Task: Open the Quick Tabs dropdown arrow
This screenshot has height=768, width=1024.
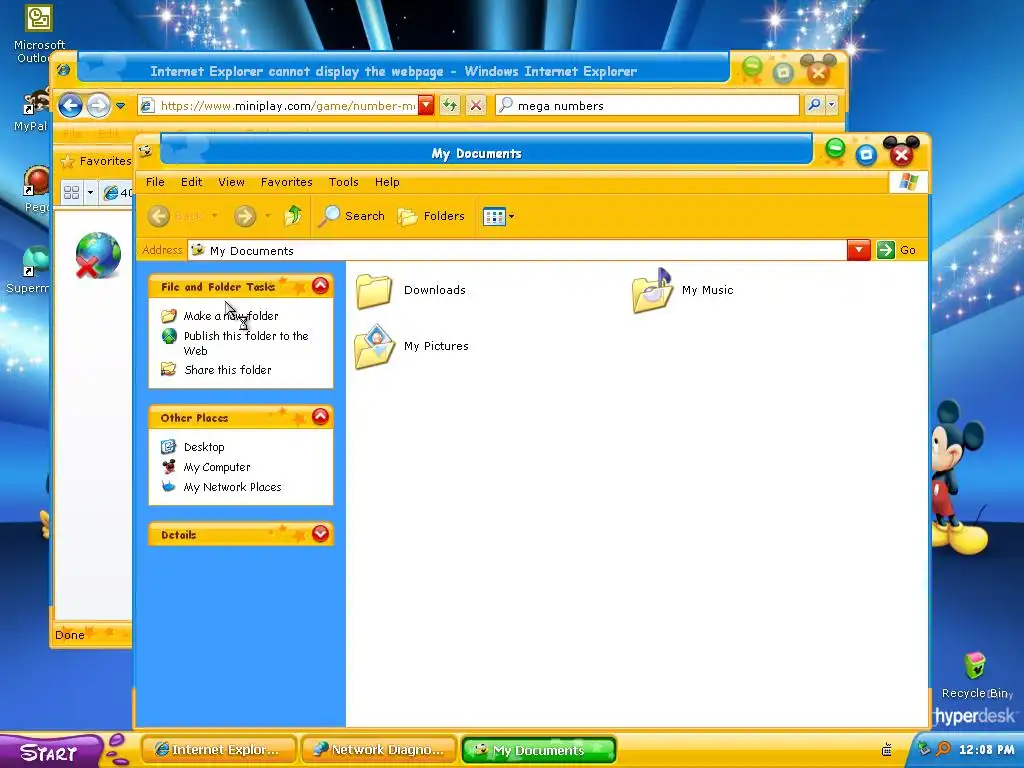Action: tap(90, 193)
